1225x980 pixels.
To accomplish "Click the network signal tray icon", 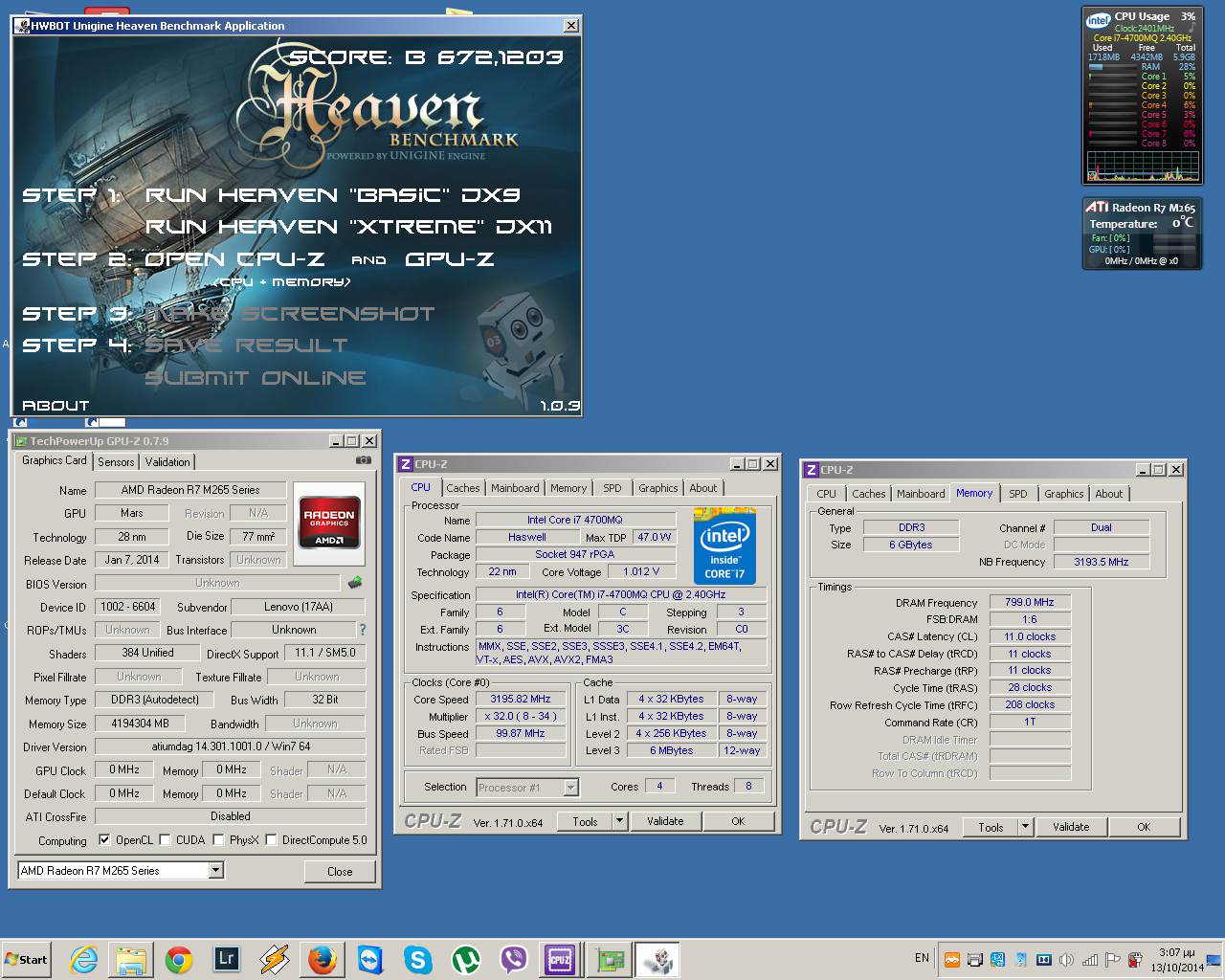I will pos(1089,959).
